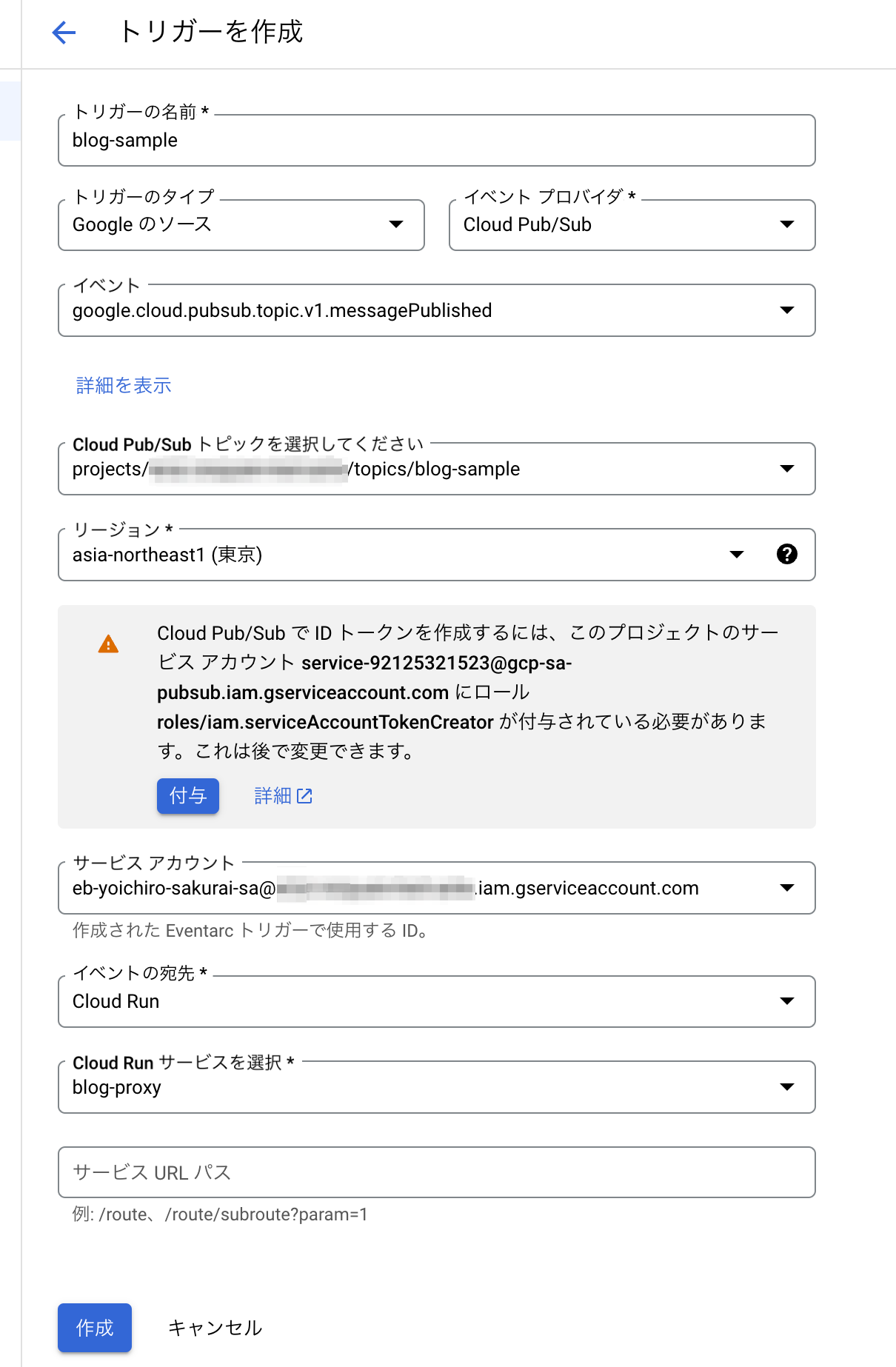Viewport: 896px width, 1367px height.
Task: Expand the Cloud Run service blog-proxy dropdown
Action: click(x=437, y=1087)
